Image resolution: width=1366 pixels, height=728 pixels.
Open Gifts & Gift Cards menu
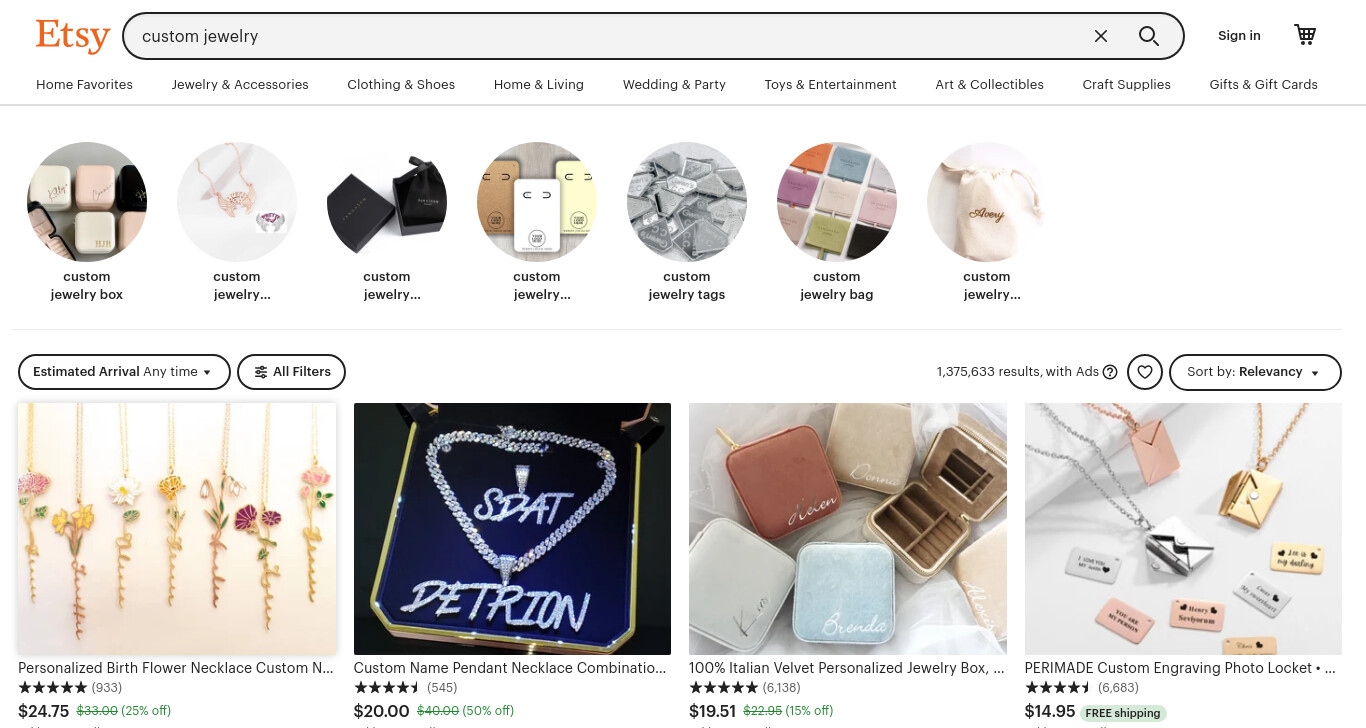pos(1263,85)
